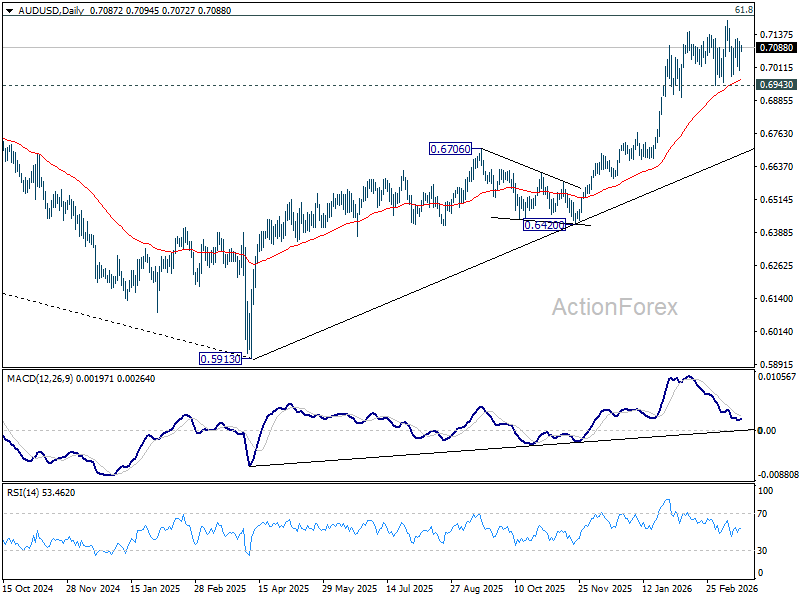Image resolution: width=800 pixels, height=600 pixels.
Task: Select the 15 Apr 2025 date marker
Action: tap(284, 588)
